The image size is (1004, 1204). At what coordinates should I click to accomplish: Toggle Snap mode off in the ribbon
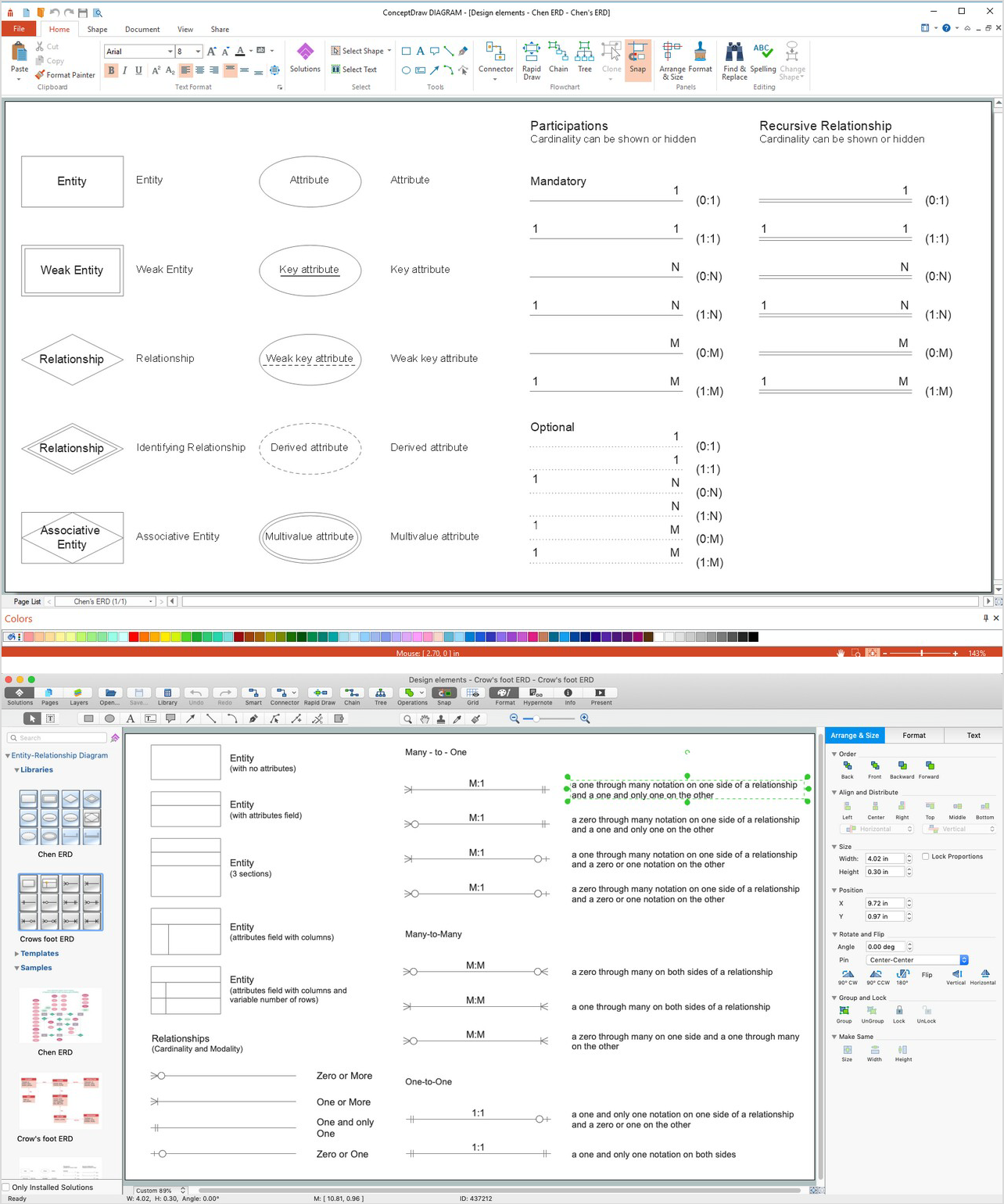coord(637,59)
